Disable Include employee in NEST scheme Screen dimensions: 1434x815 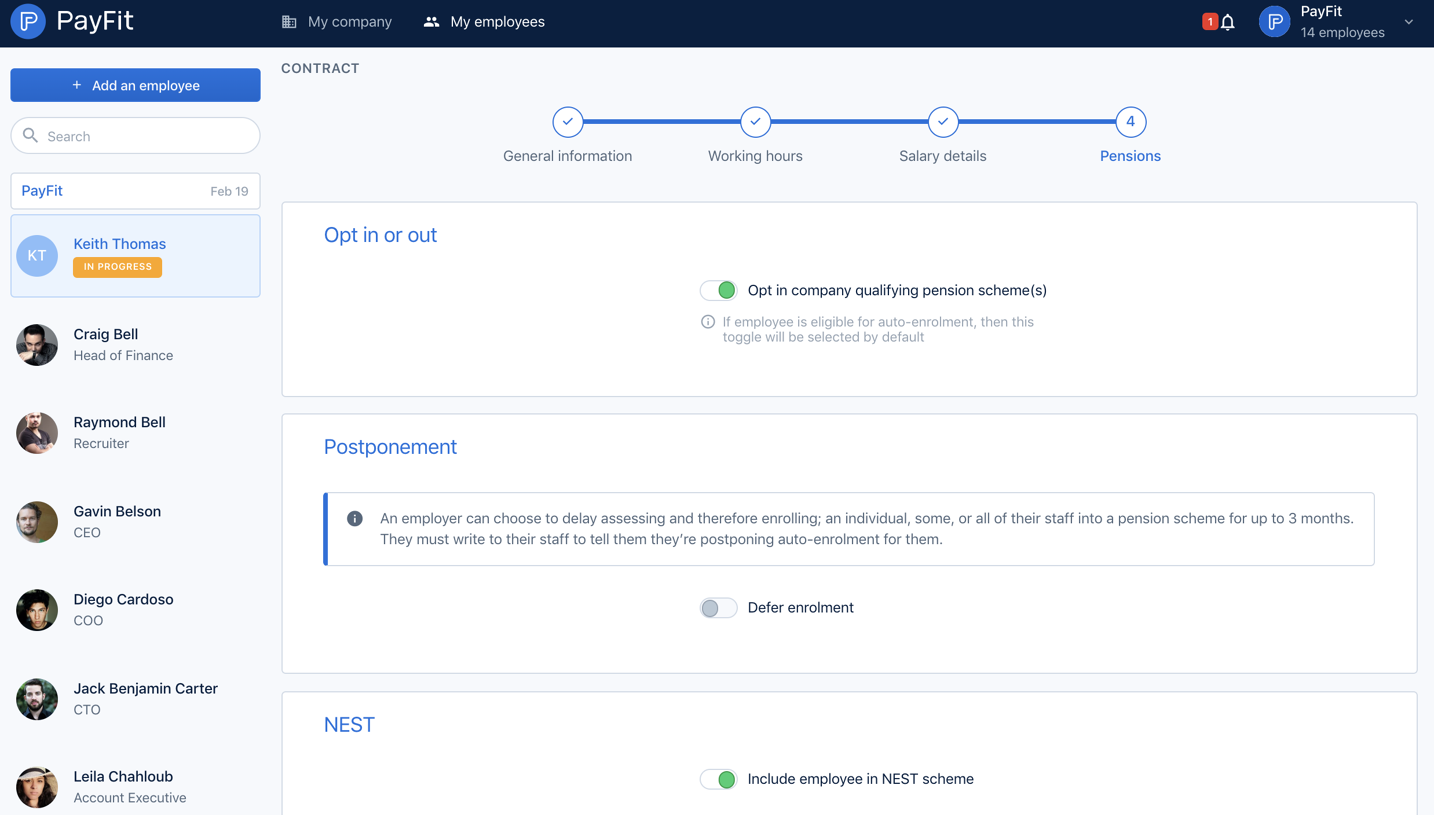pos(718,779)
